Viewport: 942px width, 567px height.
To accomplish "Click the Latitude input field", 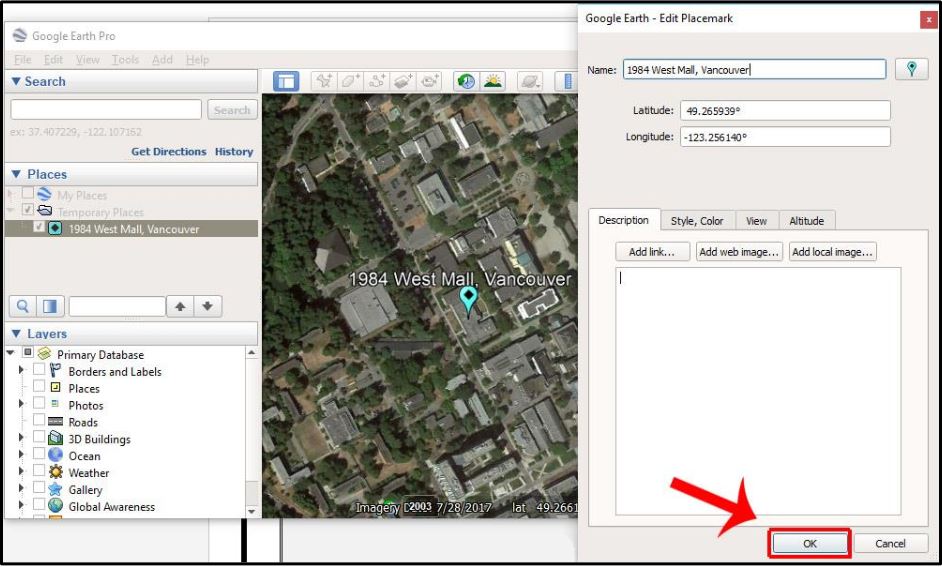I will point(785,111).
